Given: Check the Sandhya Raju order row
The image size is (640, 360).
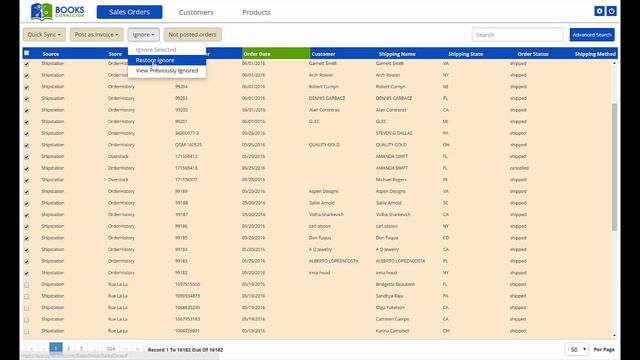Looking at the screenshot, I should click(x=27, y=296).
